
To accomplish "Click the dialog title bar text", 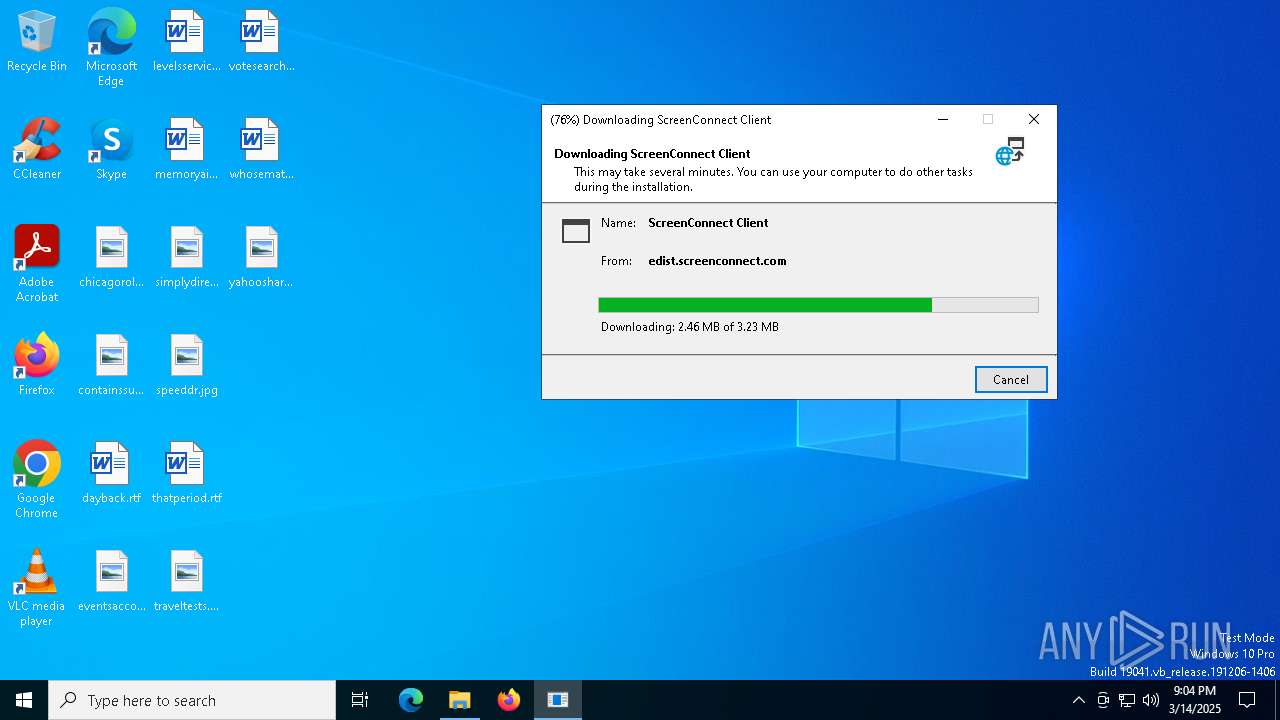I will 661,119.
